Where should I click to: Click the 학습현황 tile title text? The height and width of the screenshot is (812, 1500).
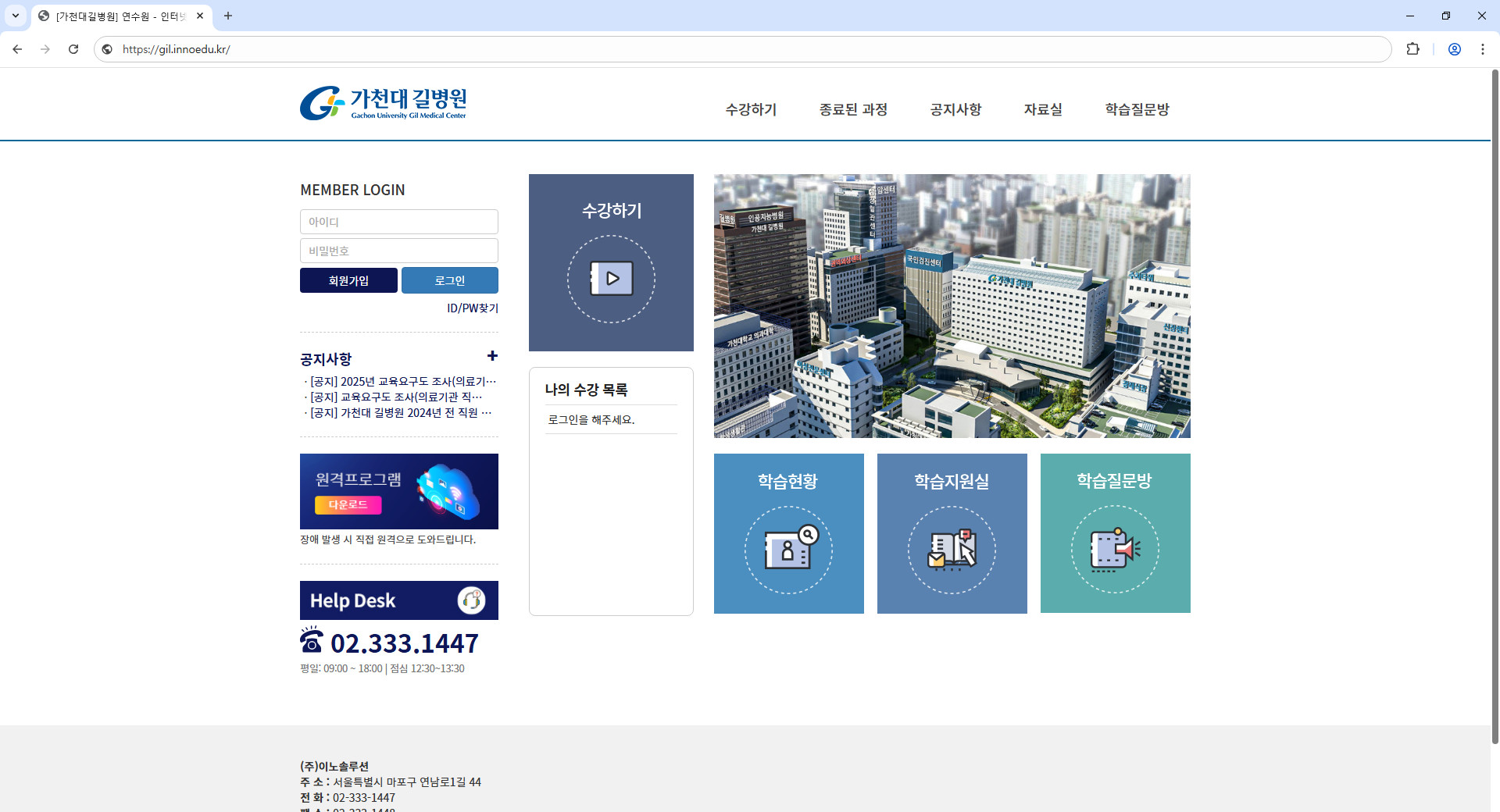[x=787, y=482]
